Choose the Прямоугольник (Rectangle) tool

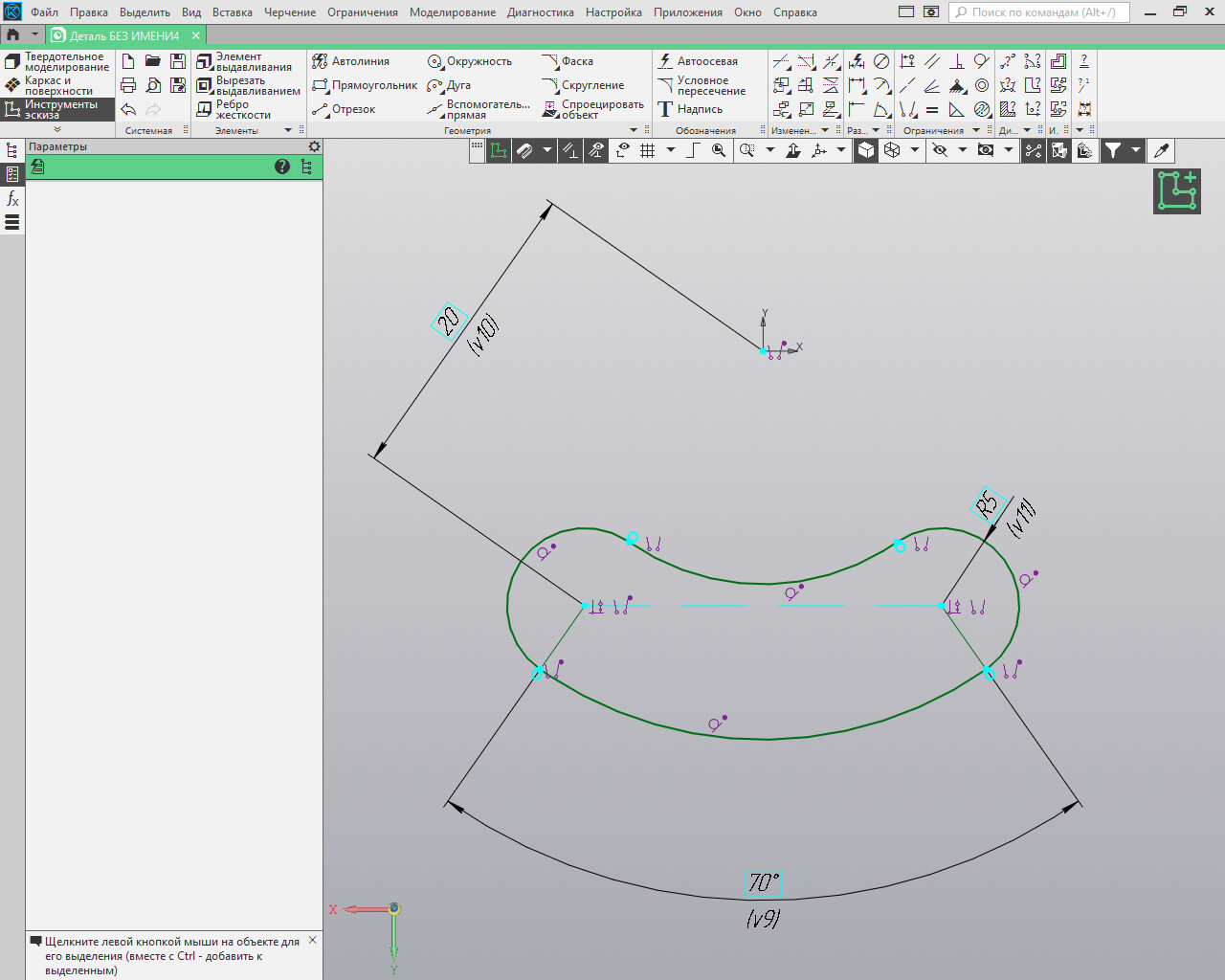tap(365, 85)
